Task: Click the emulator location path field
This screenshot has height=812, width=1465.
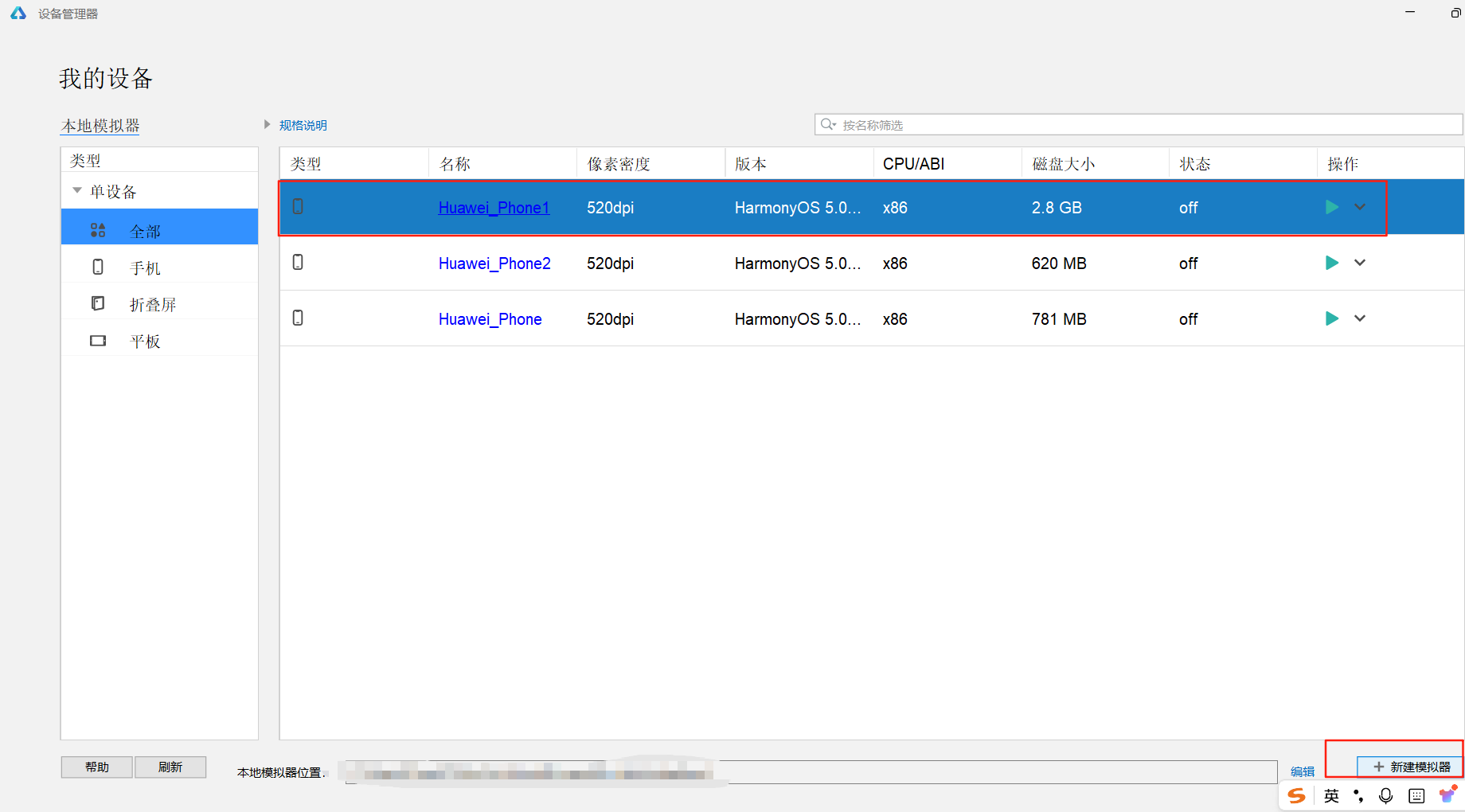Action: [x=811, y=772]
